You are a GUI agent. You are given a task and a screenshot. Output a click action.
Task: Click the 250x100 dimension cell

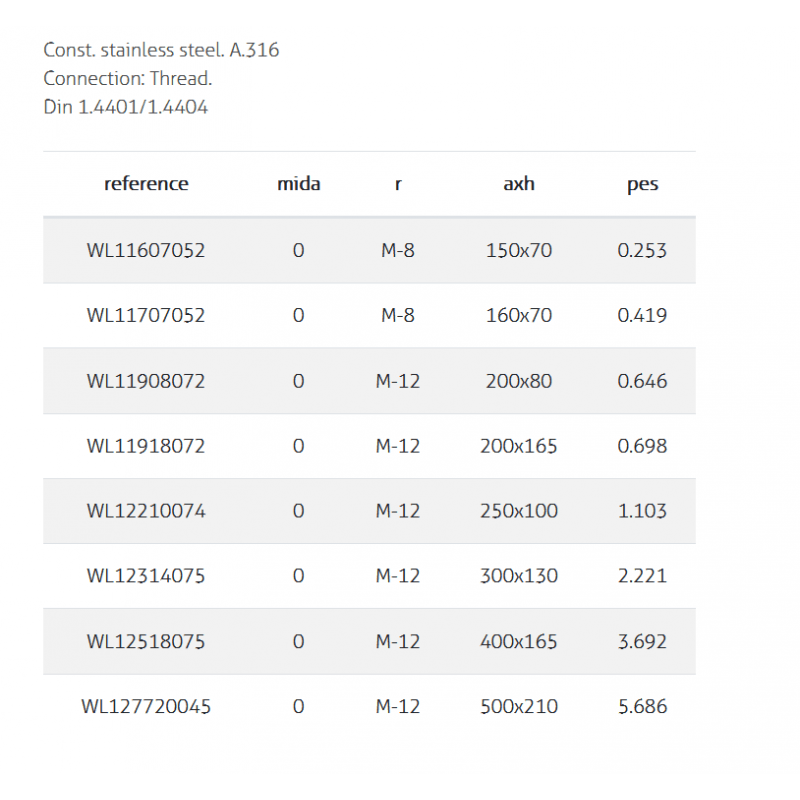tap(518, 511)
